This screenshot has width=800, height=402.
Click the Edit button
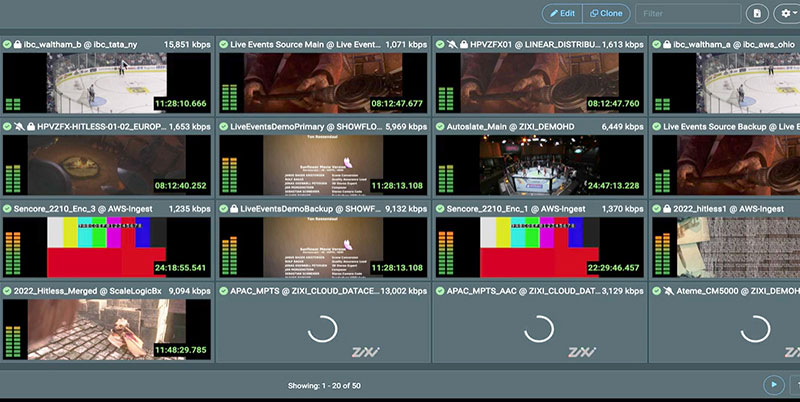click(562, 14)
